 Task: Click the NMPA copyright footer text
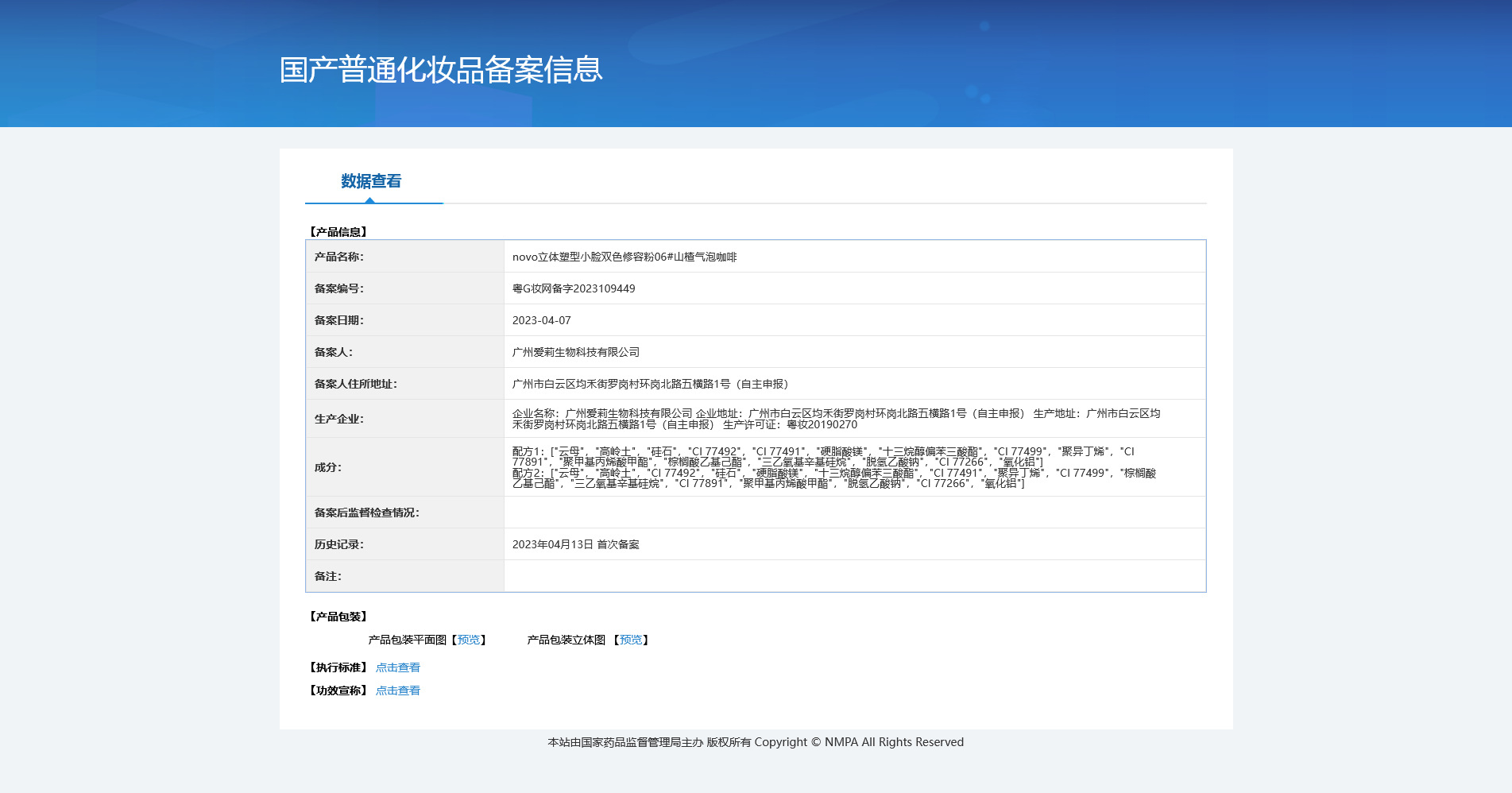tap(756, 742)
